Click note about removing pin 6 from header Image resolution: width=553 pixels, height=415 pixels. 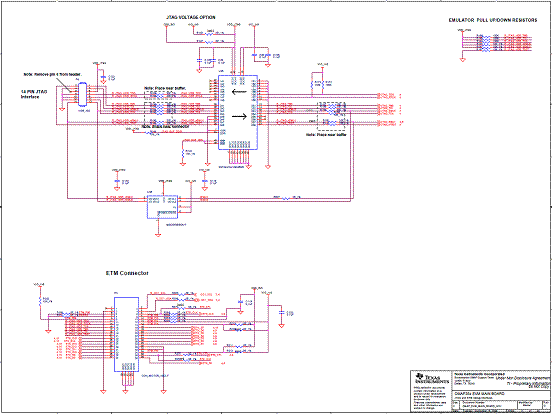pyautogui.click(x=53, y=74)
